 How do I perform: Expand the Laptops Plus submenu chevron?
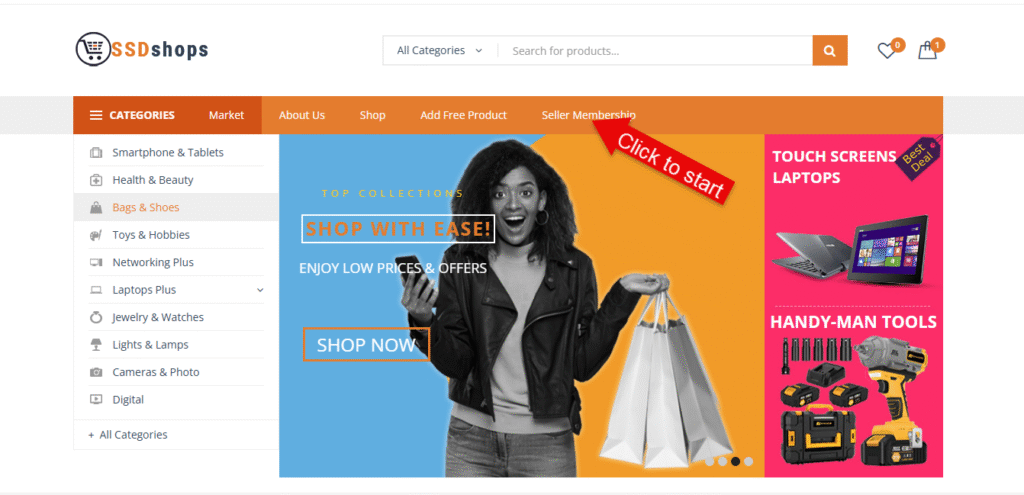260,290
